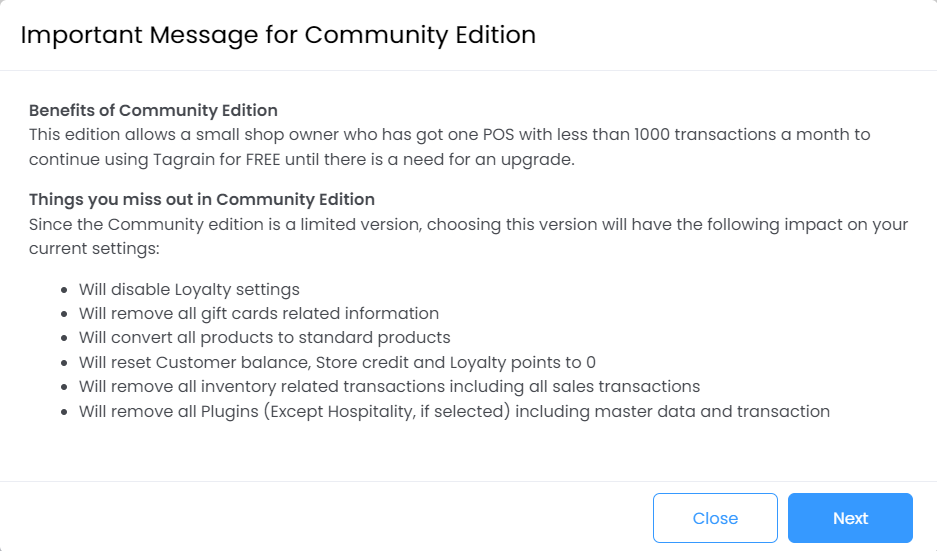Select the 'Will remove all Plugins' item

(x=454, y=411)
